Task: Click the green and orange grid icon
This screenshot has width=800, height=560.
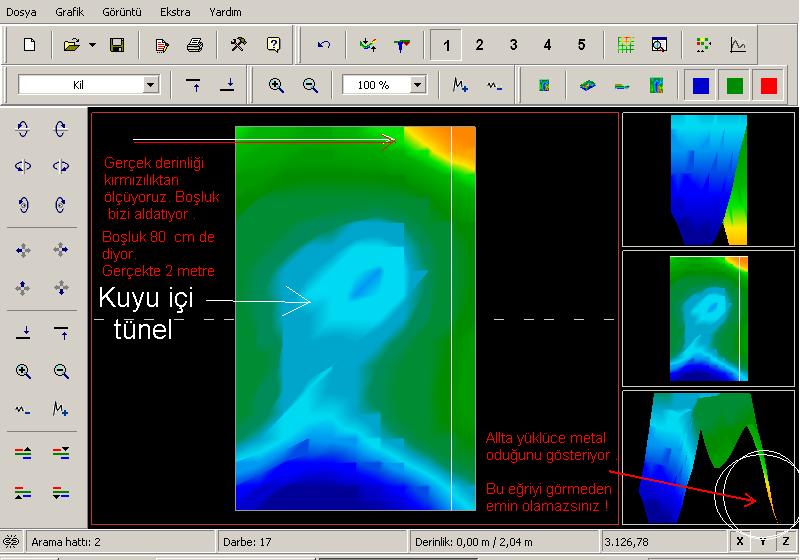Action: coord(626,45)
